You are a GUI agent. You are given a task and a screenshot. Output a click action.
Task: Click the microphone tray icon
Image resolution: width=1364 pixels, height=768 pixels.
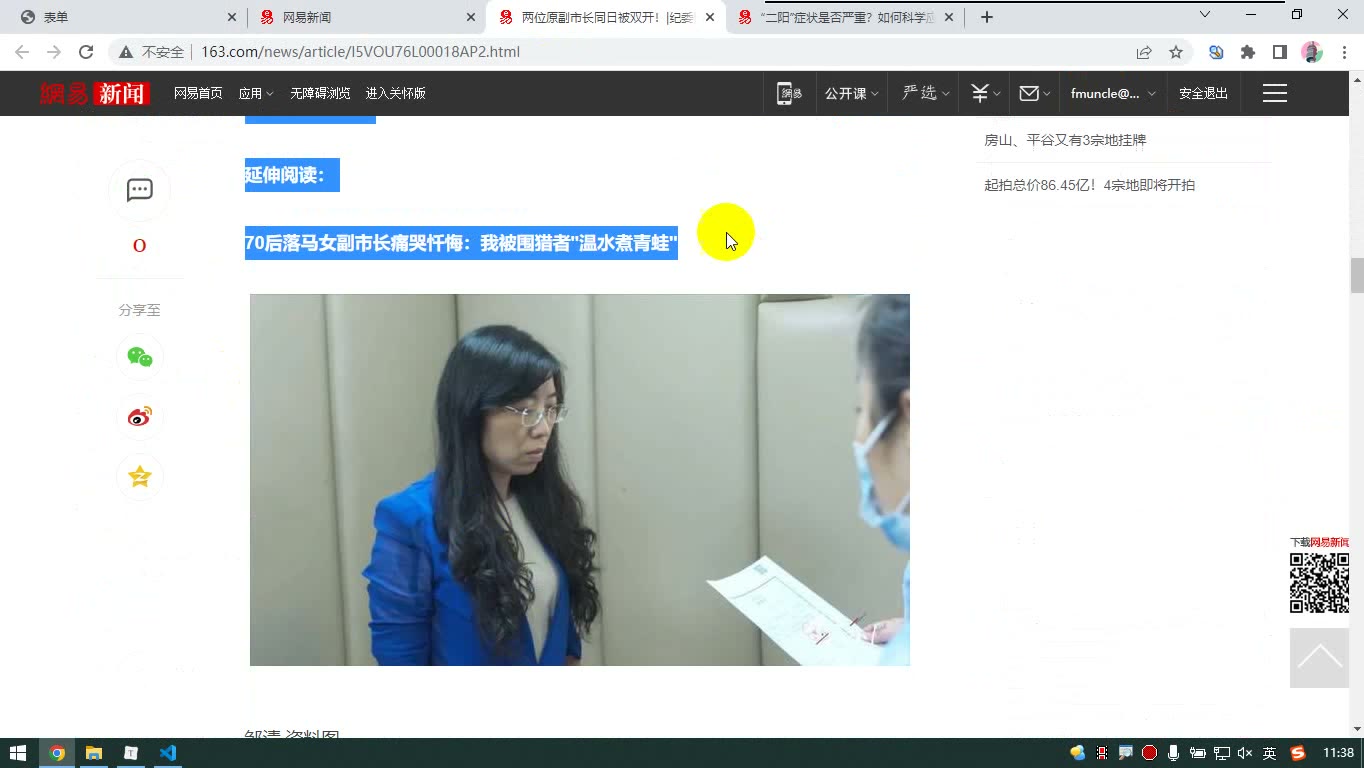point(1173,753)
